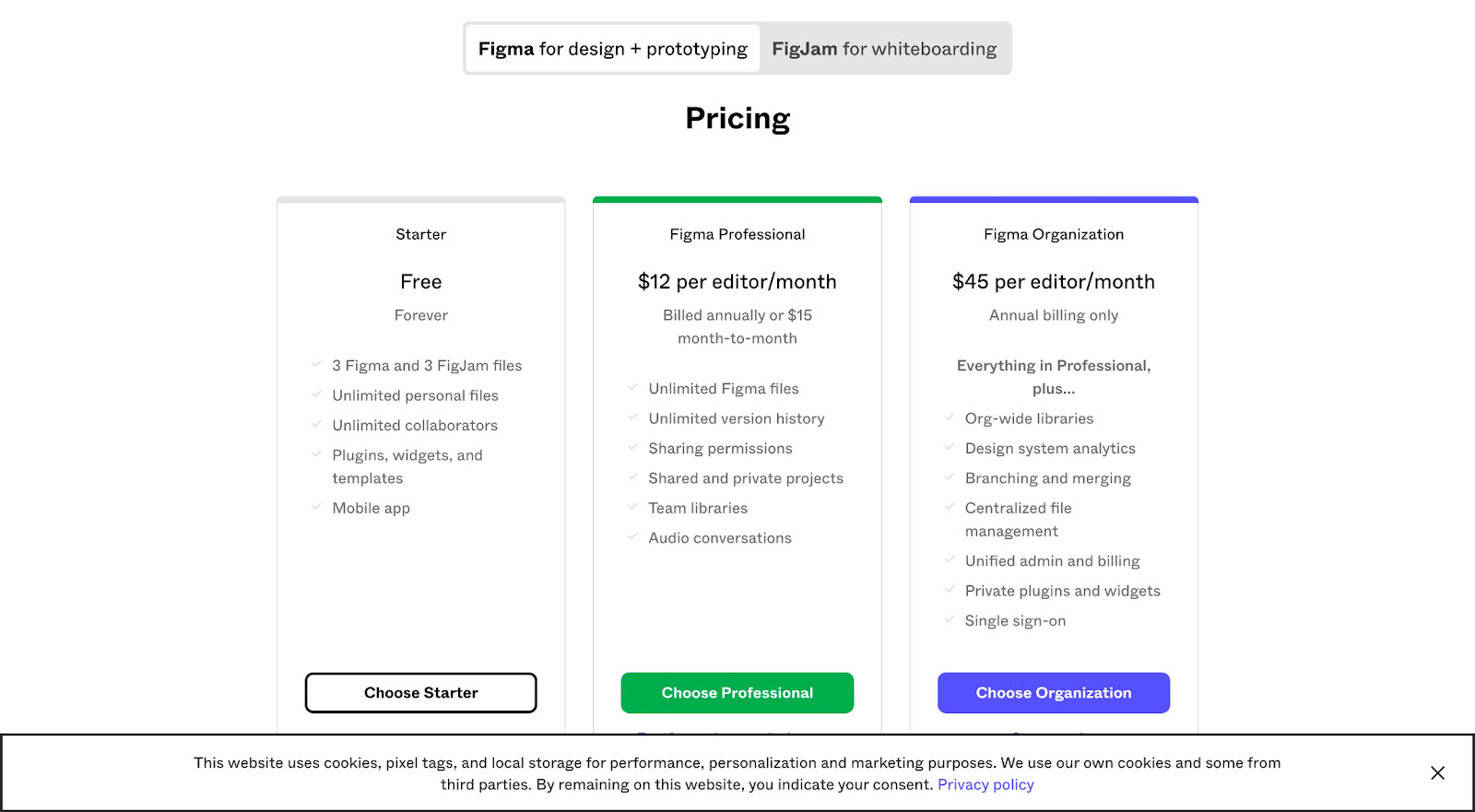Select the Starter plan card
Image resolution: width=1475 pixels, height=812 pixels.
pyautogui.click(x=420, y=234)
